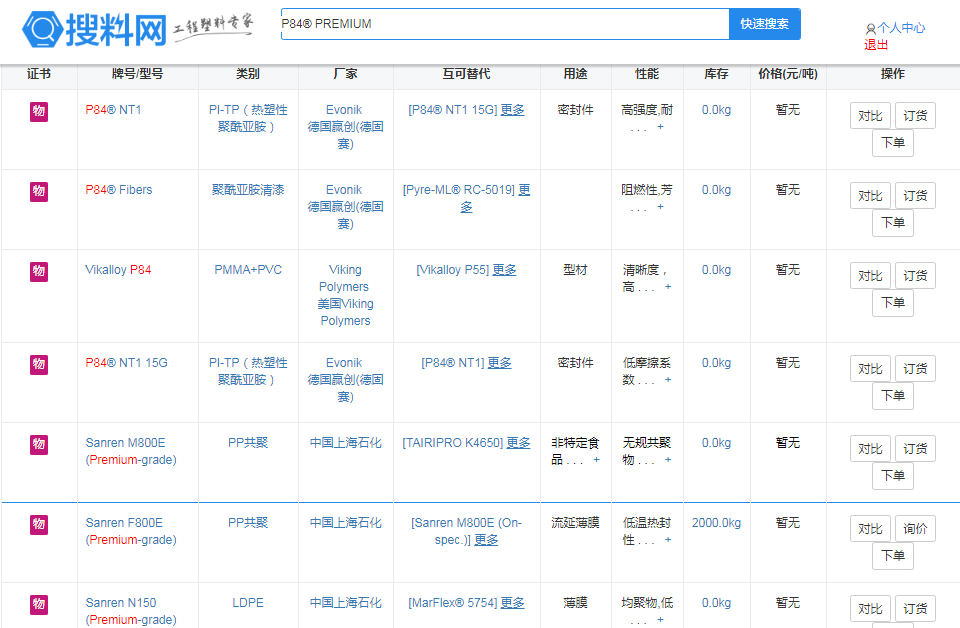
Task: Click 退出 to log out
Action: [x=876, y=45]
